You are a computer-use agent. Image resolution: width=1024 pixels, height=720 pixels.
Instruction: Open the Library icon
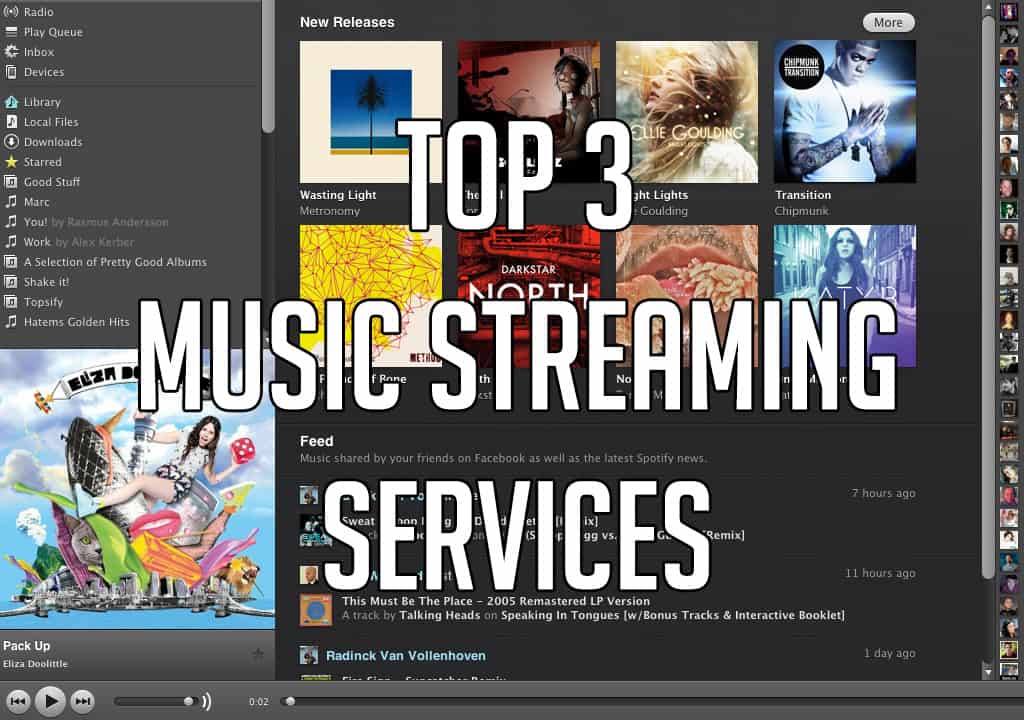coord(11,102)
